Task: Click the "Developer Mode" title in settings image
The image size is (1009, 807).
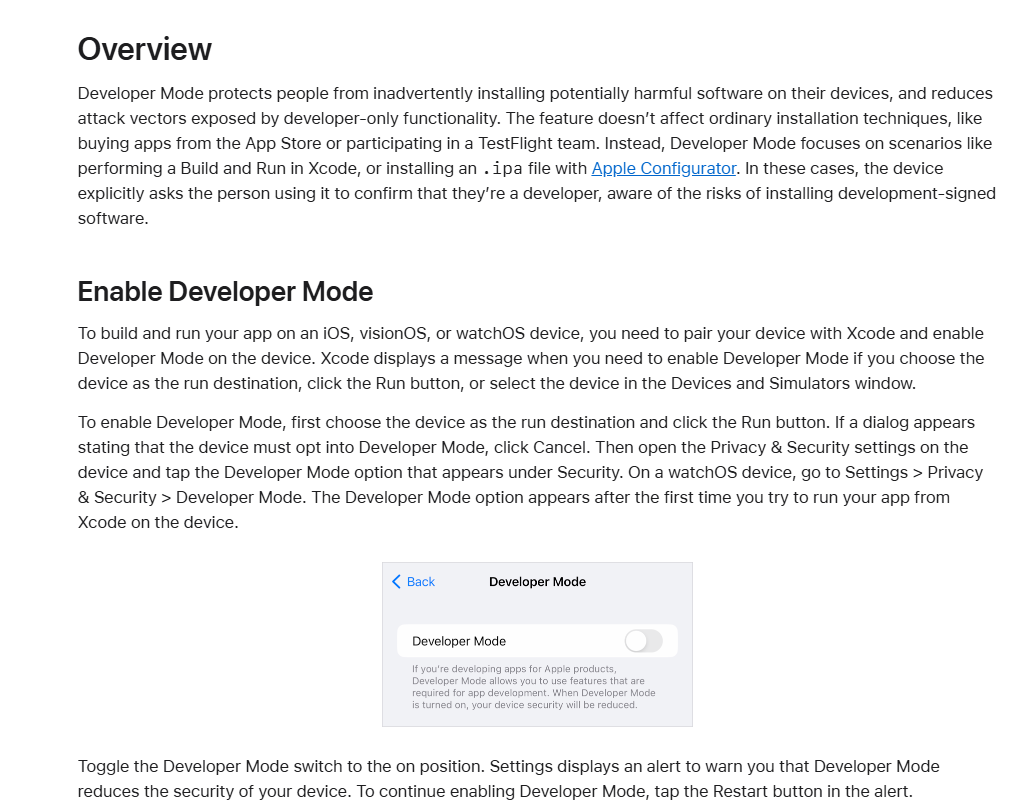Action: [537, 582]
